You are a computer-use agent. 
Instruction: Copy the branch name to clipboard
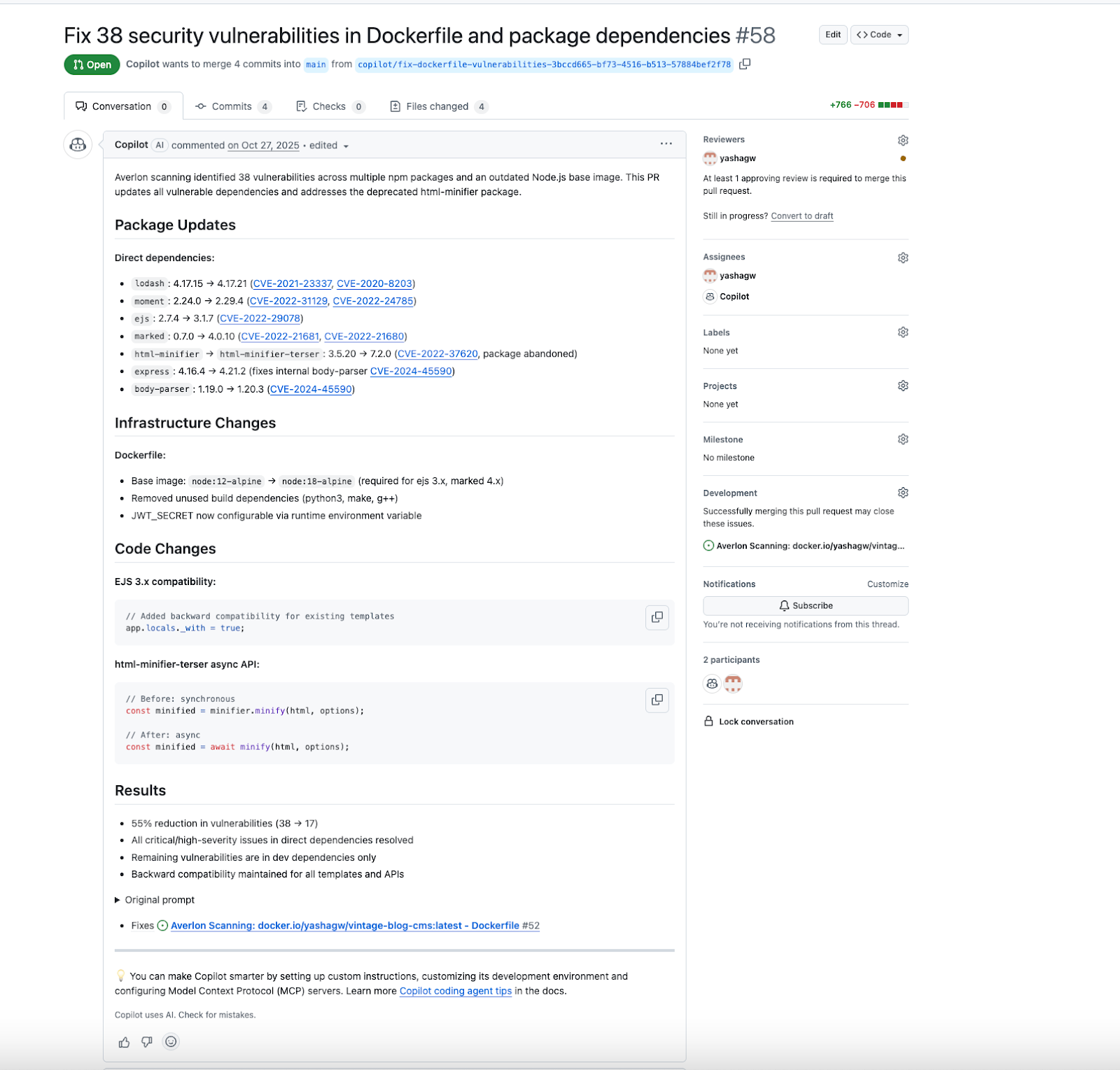click(x=744, y=64)
